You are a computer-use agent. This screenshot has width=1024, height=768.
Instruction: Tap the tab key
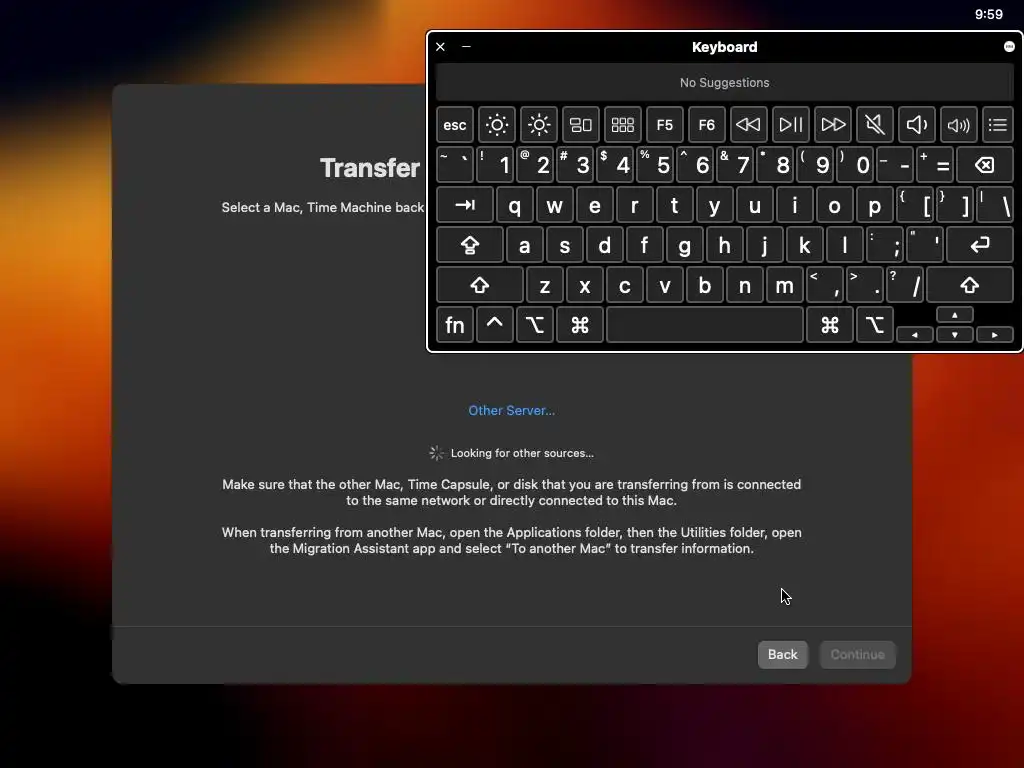465,205
